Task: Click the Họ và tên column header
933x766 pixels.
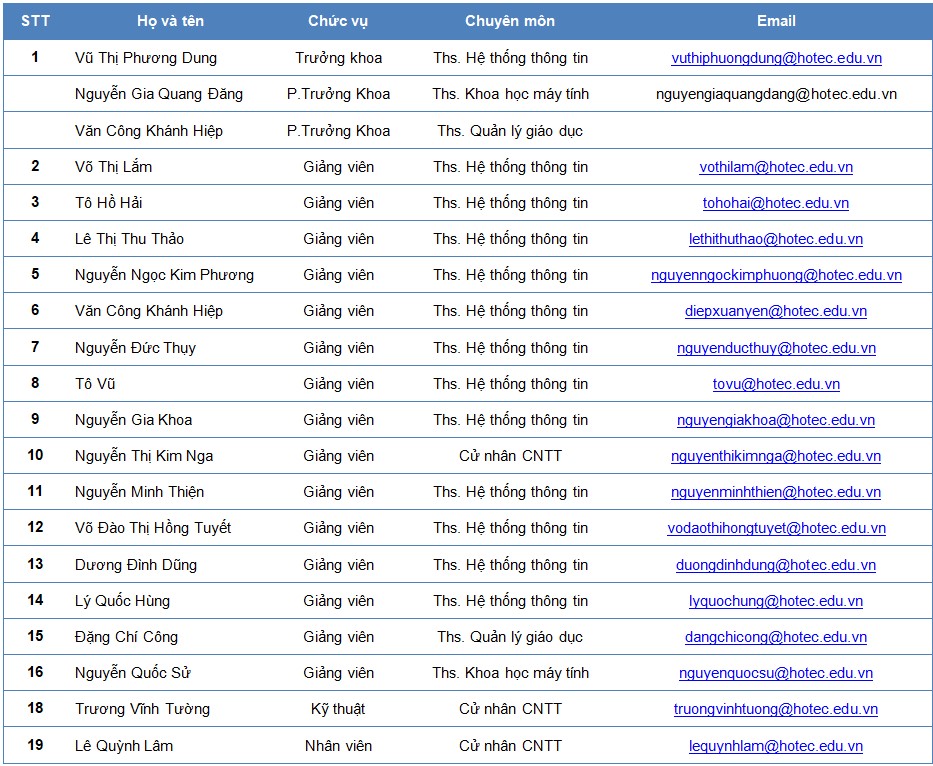Action: point(170,21)
